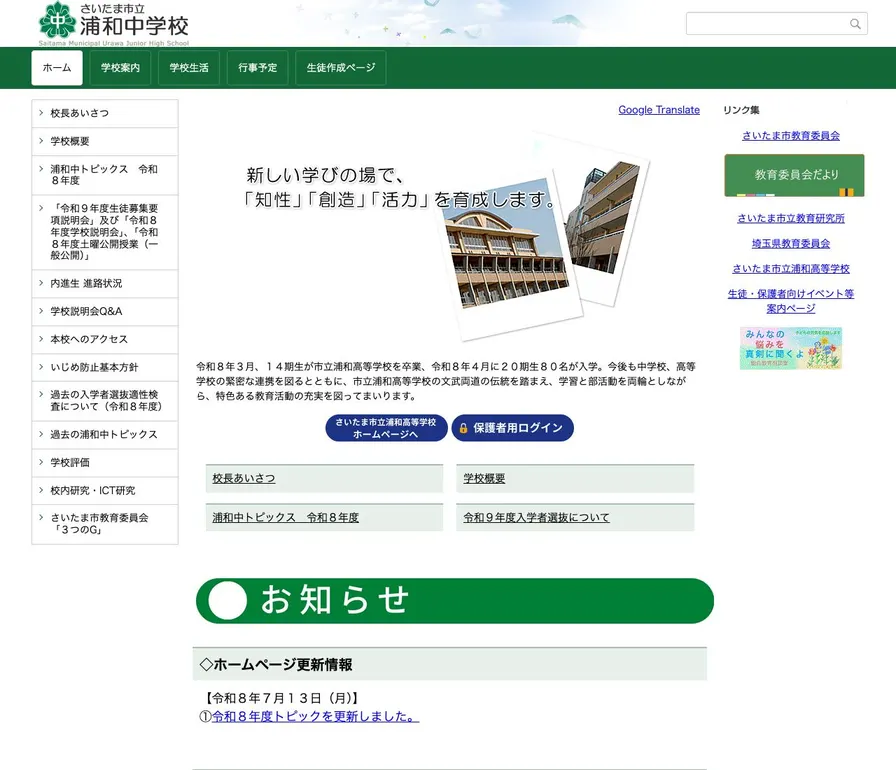Screen dimensions: 896x770
Task: Click the みんなの悩みを真剣に聞くよ banner image
Action: pos(791,348)
